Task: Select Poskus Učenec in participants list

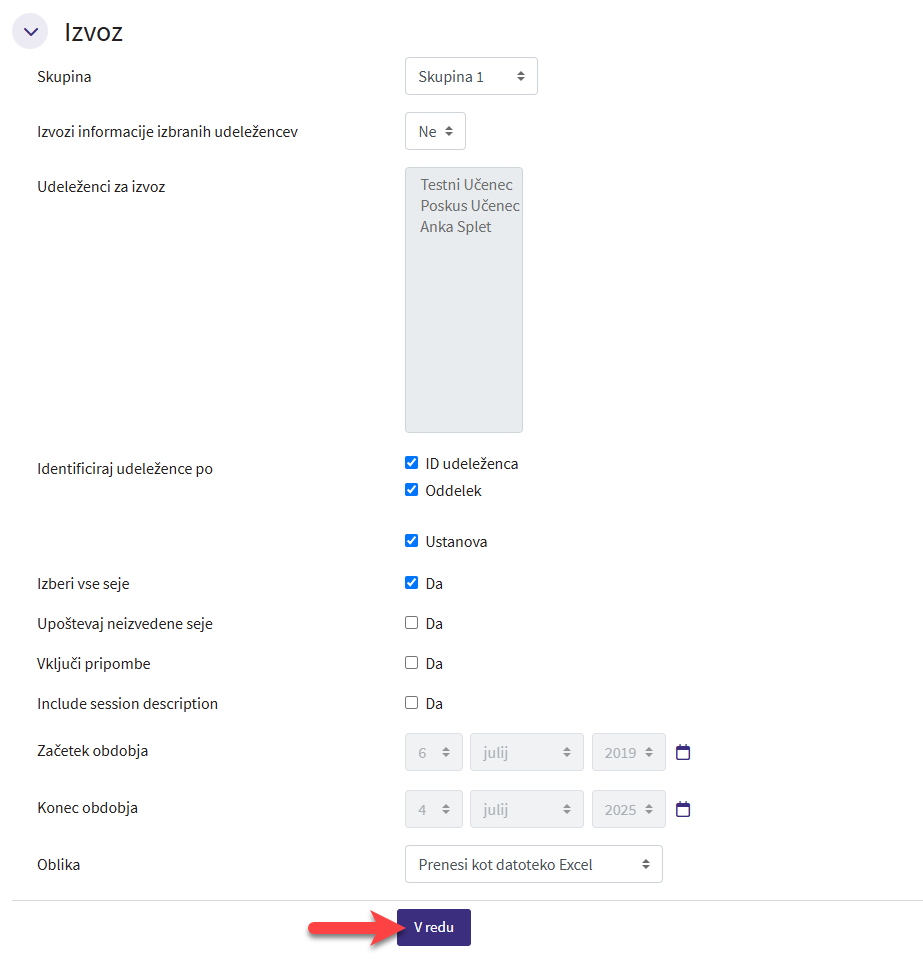Action: point(469,206)
